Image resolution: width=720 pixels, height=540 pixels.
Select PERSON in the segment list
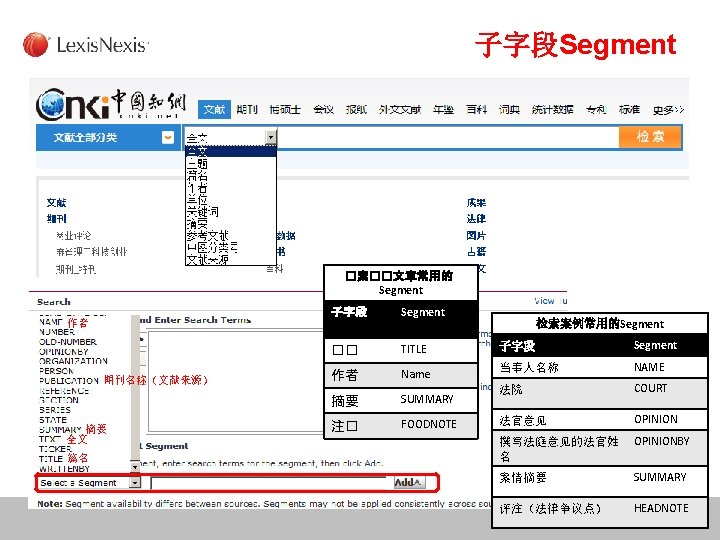[56, 371]
